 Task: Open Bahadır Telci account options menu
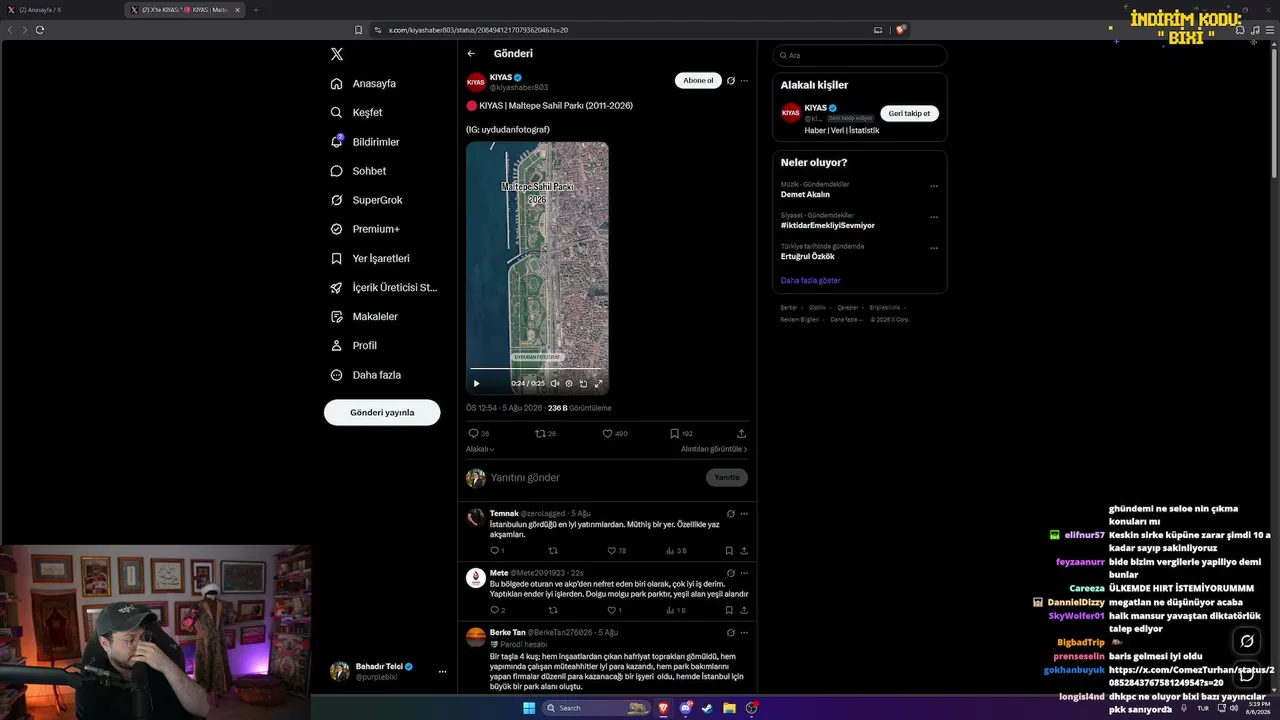442,672
